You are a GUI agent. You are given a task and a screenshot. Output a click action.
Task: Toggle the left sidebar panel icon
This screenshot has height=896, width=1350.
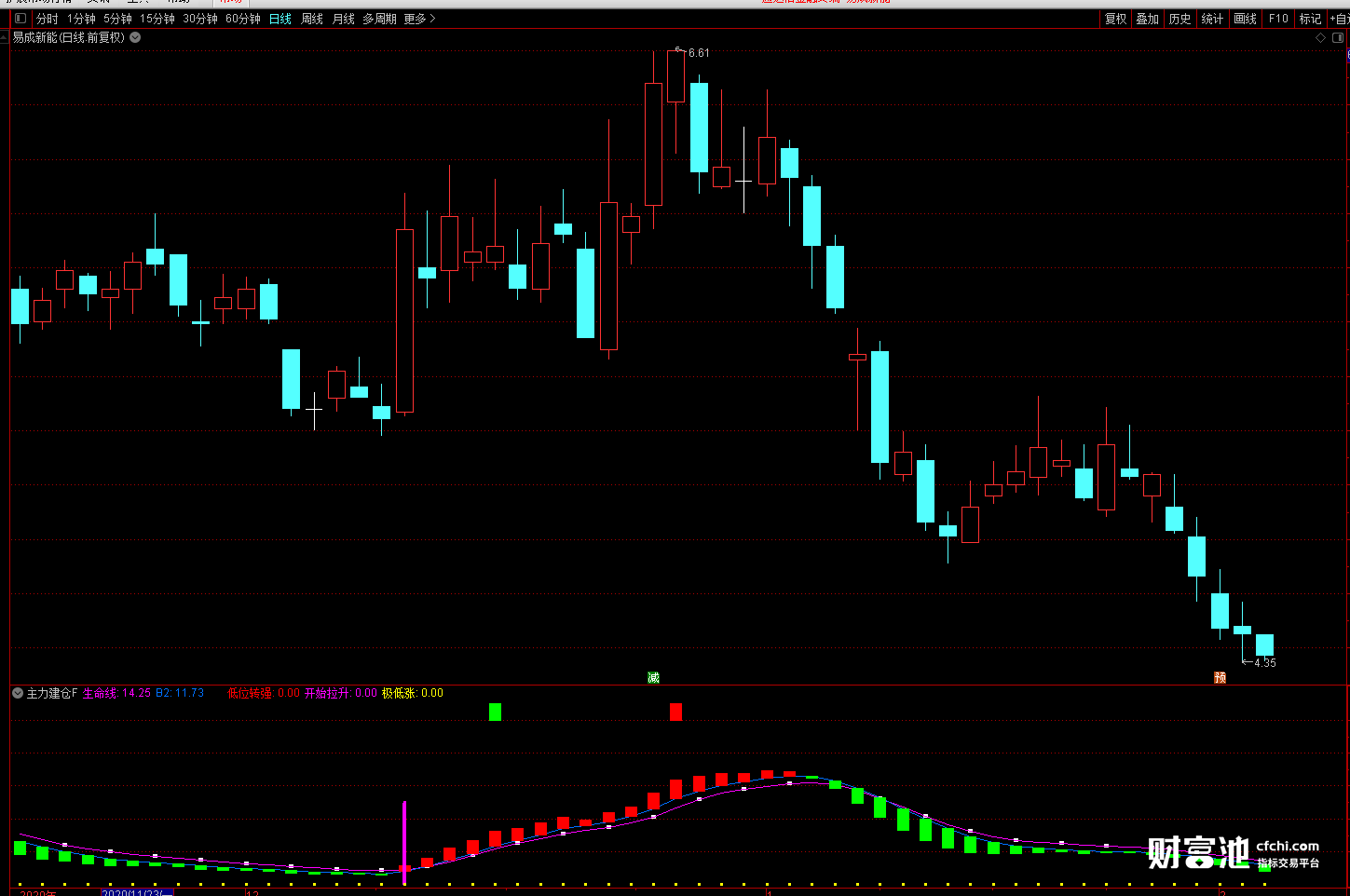pos(20,19)
